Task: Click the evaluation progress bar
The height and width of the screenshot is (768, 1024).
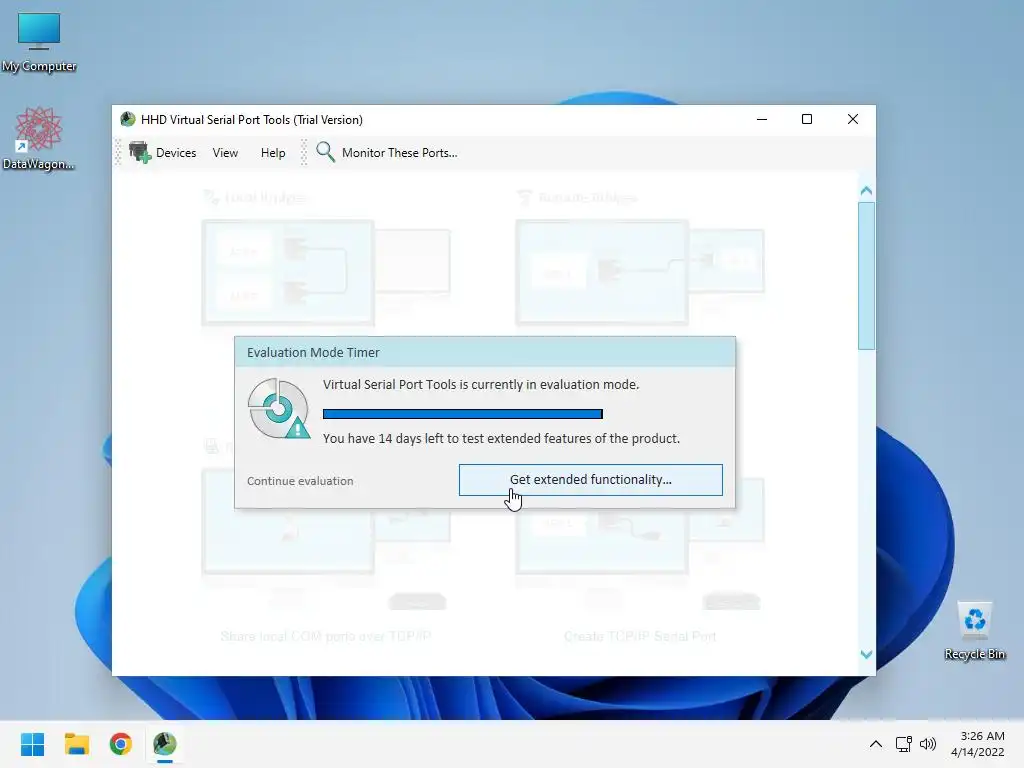Action: point(462,413)
